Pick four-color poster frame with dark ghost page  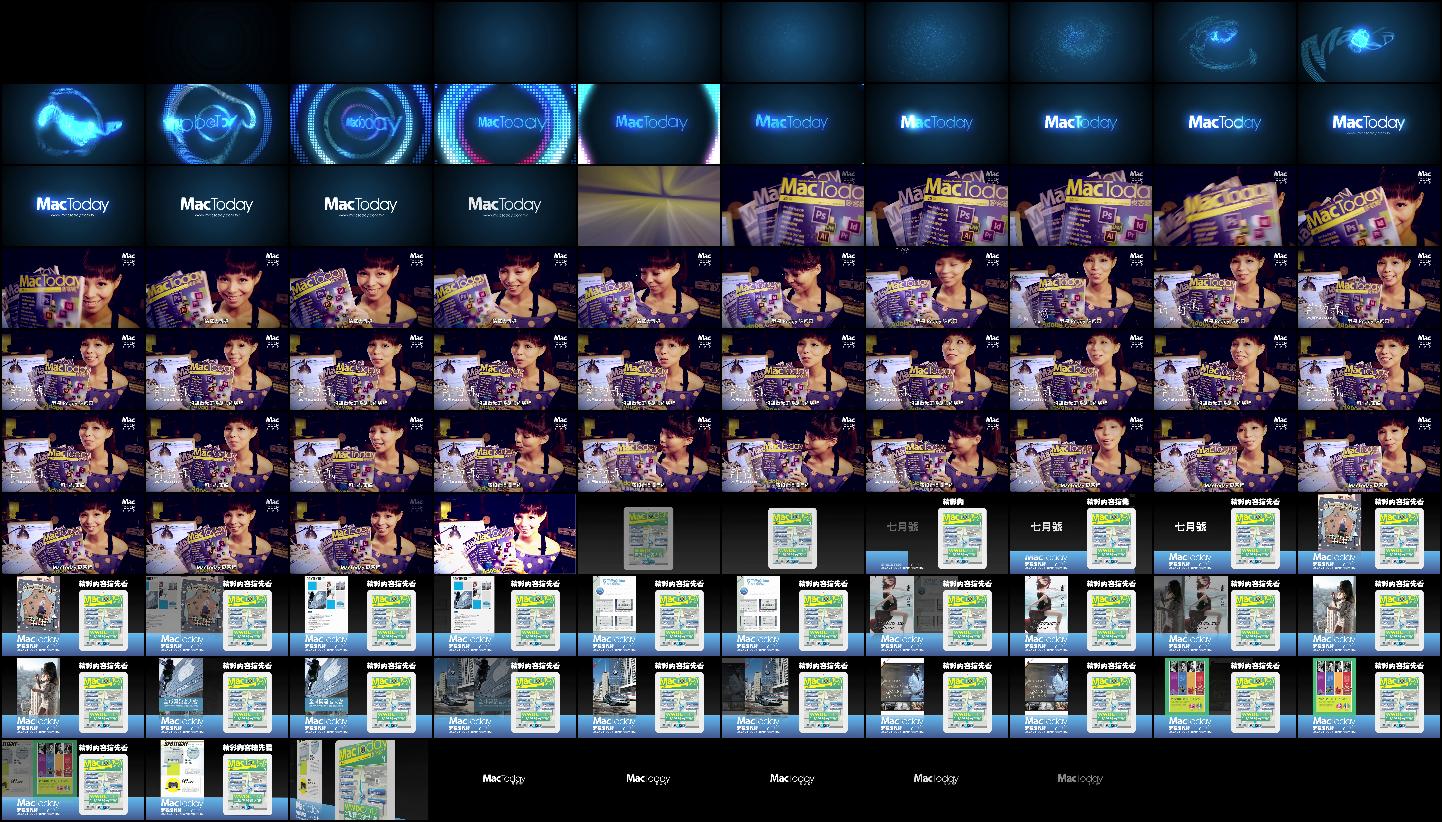(x=1225, y=697)
